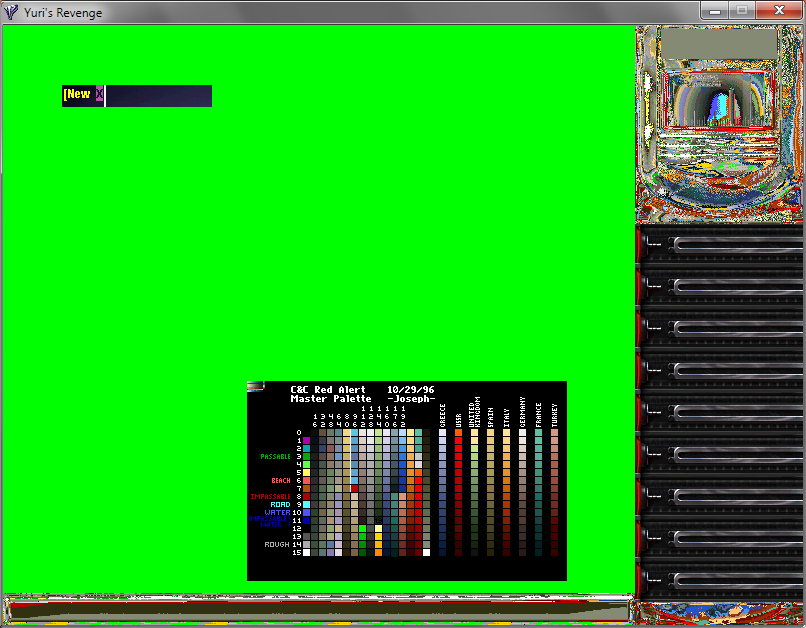This screenshot has height=628, width=806.
Task: Click the ROAD label in the palette
Action: pyautogui.click(x=278, y=504)
